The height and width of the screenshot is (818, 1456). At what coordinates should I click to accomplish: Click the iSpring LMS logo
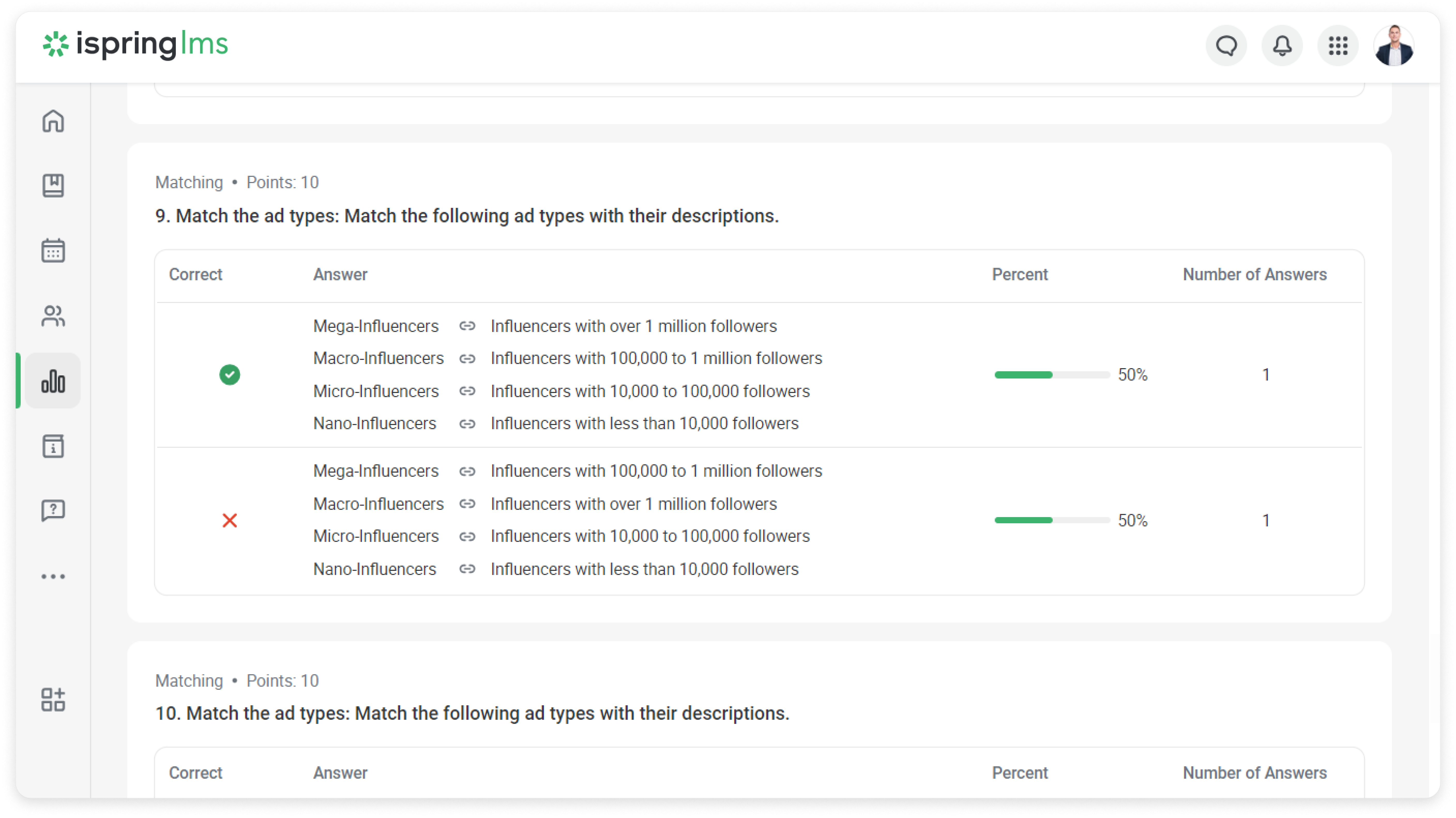pyautogui.click(x=136, y=44)
